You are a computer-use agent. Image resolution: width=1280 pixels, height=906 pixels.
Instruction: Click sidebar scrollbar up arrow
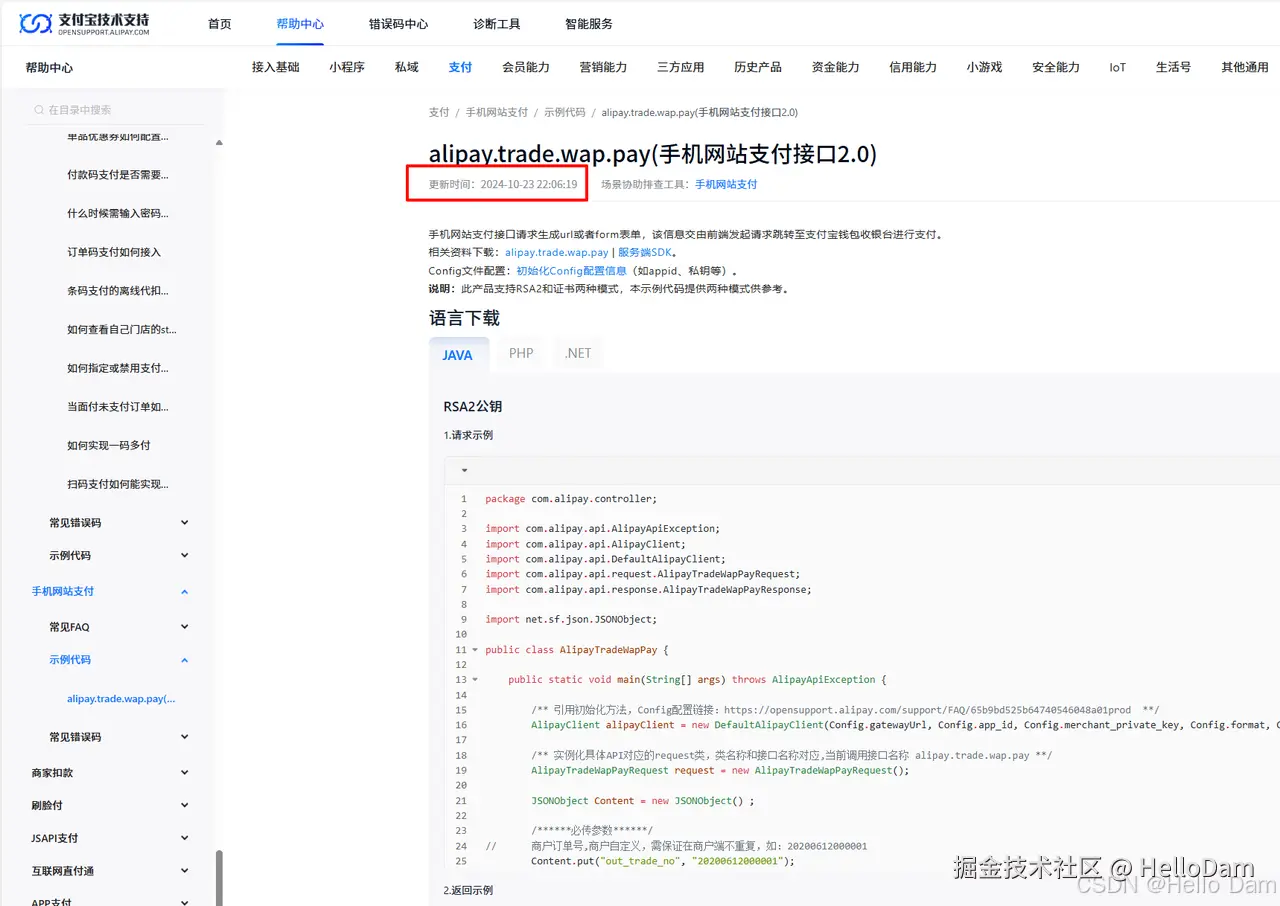(x=219, y=143)
